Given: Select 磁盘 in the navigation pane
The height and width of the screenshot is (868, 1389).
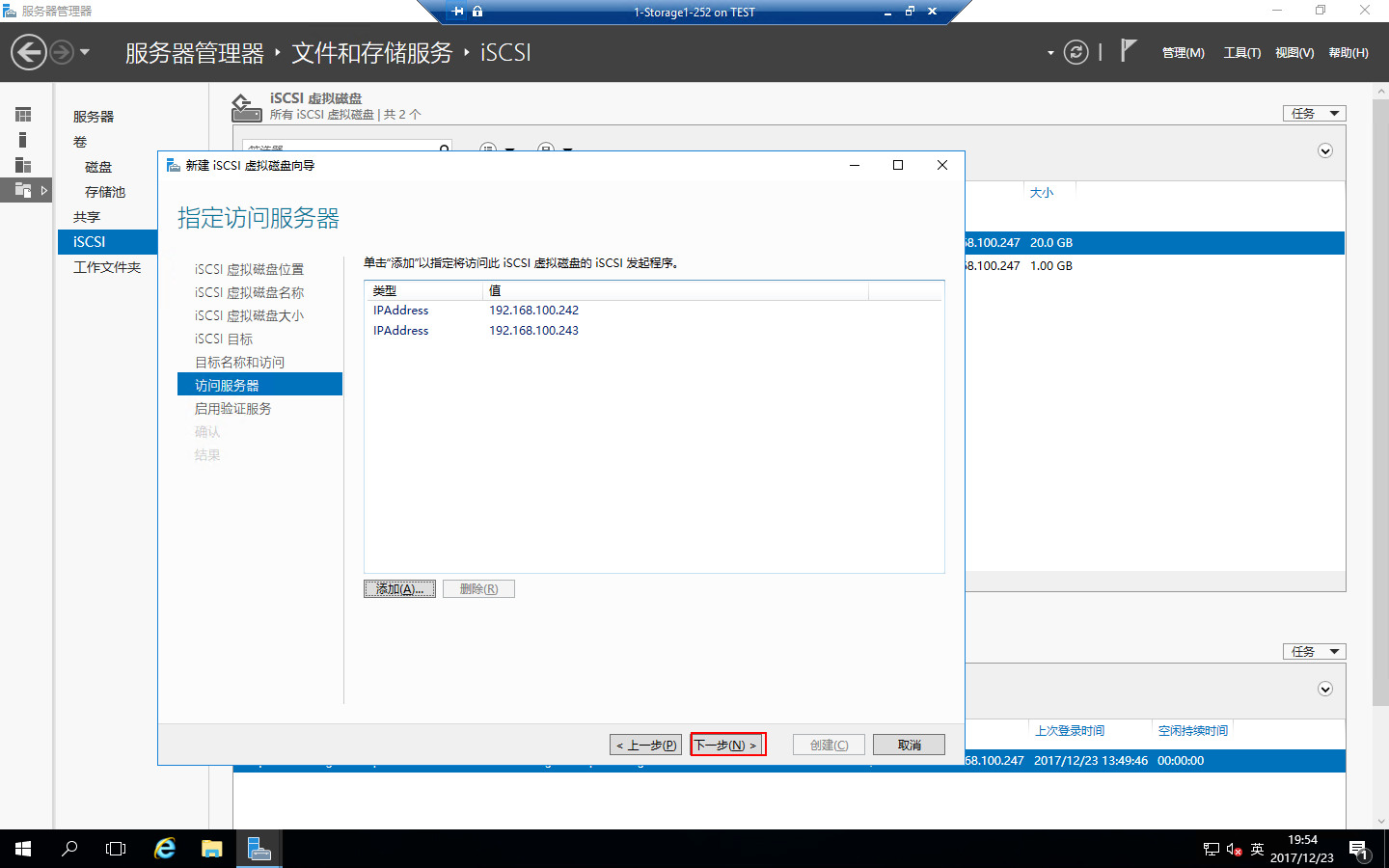Looking at the screenshot, I should coord(98,167).
